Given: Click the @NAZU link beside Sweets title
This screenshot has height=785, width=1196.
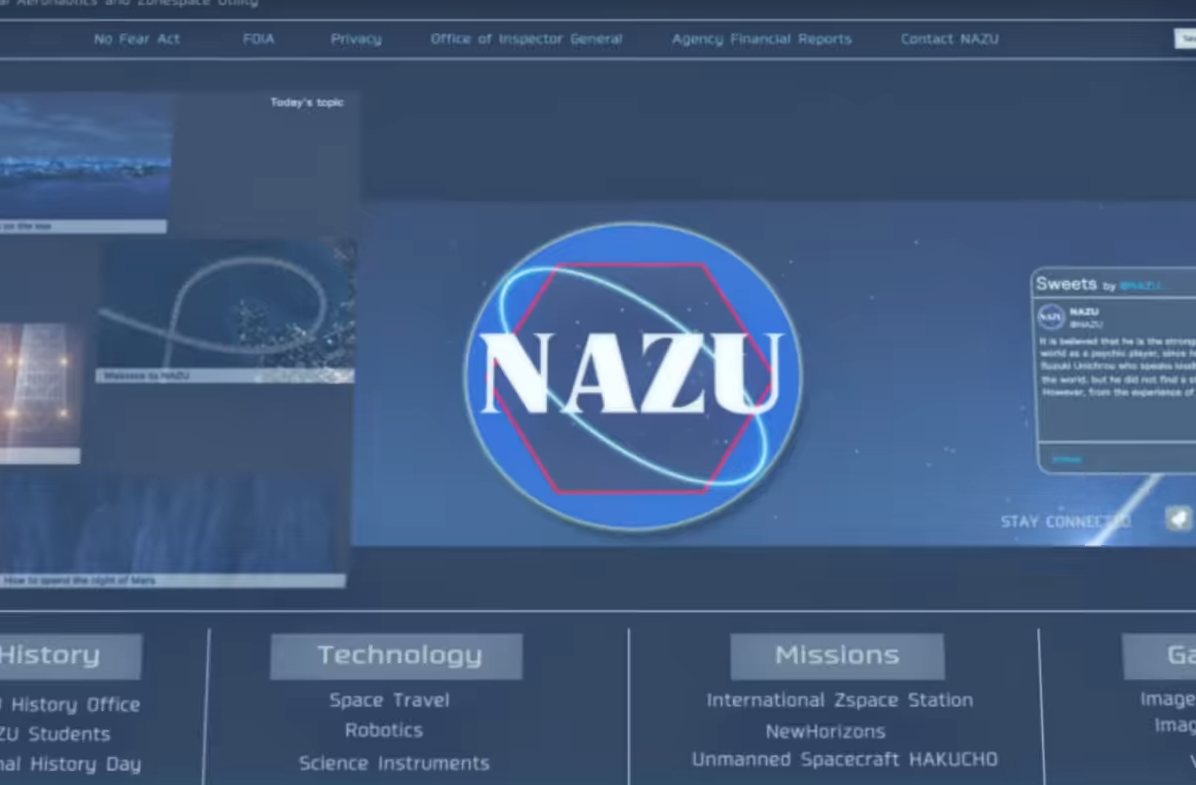Looking at the screenshot, I should [1141, 286].
